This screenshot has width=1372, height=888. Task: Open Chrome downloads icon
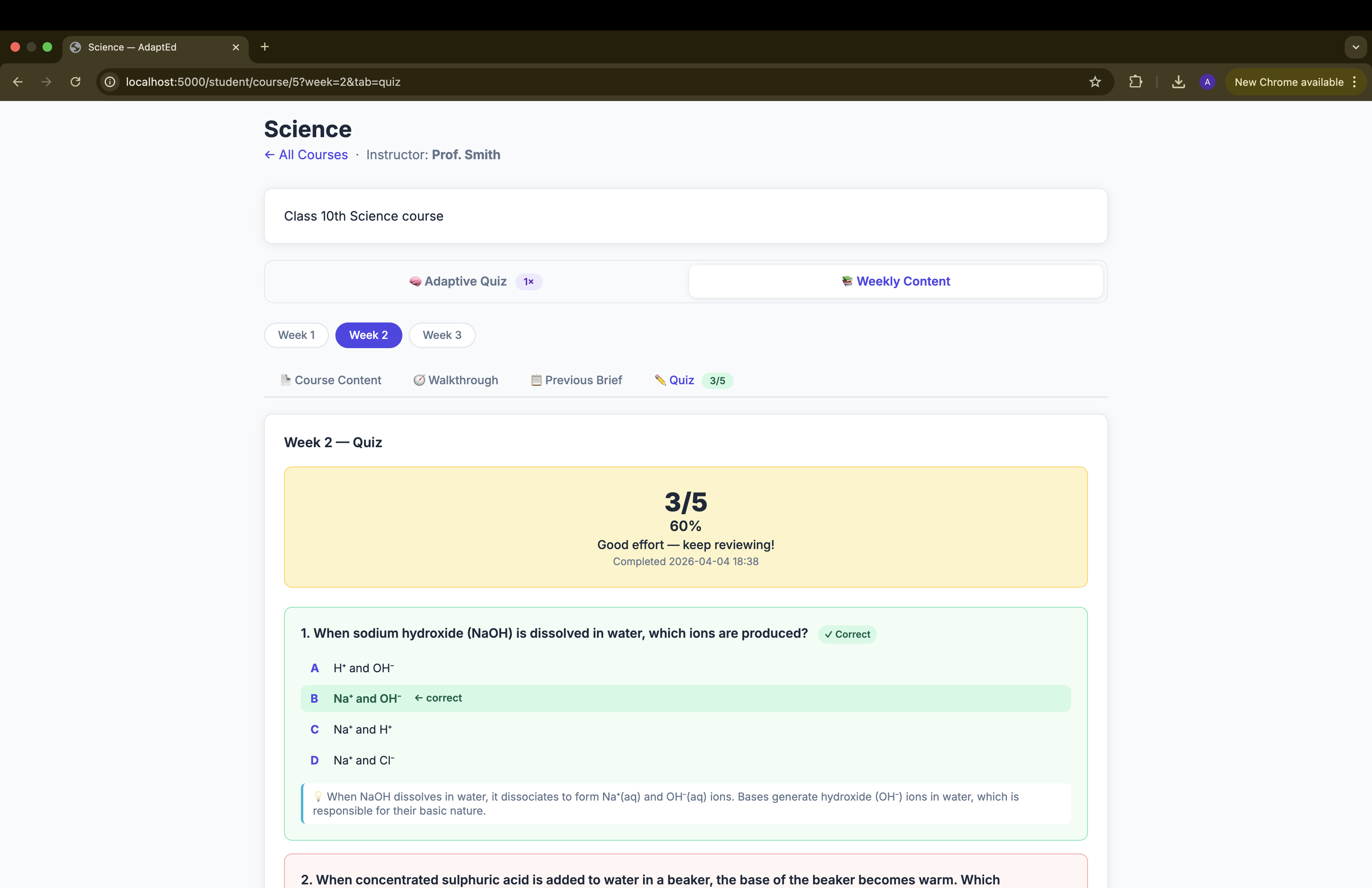[1178, 82]
